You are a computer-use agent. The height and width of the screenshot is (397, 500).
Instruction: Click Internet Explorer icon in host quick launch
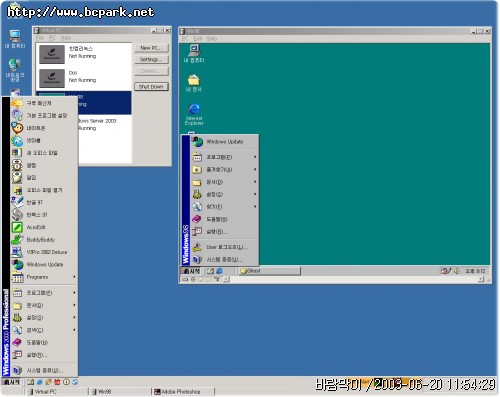coord(40,382)
